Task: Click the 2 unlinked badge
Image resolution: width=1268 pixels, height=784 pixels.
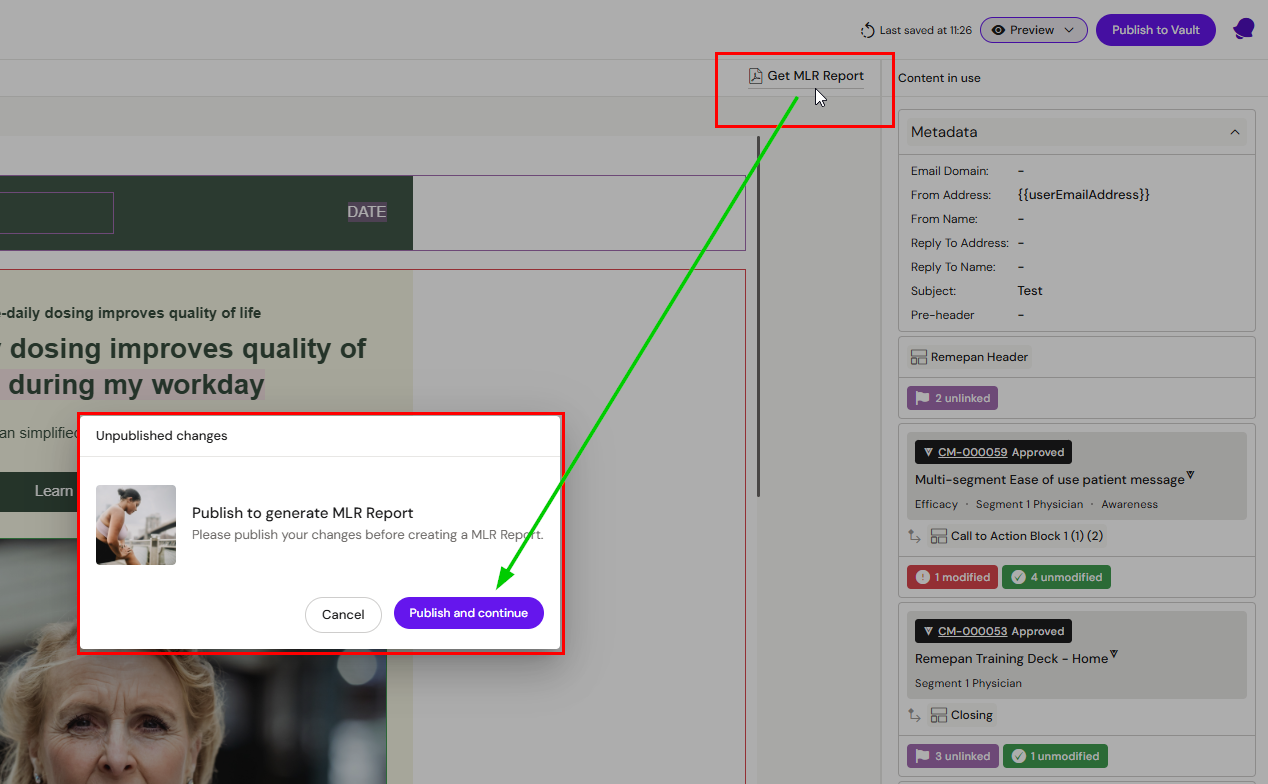Action: 952,398
